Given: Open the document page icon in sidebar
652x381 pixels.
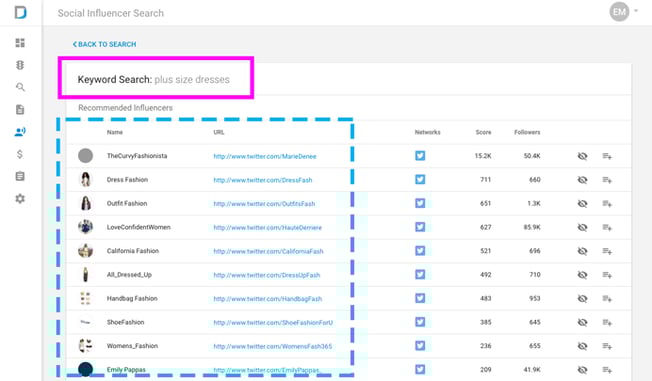Looking at the screenshot, I should click(x=20, y=109).
